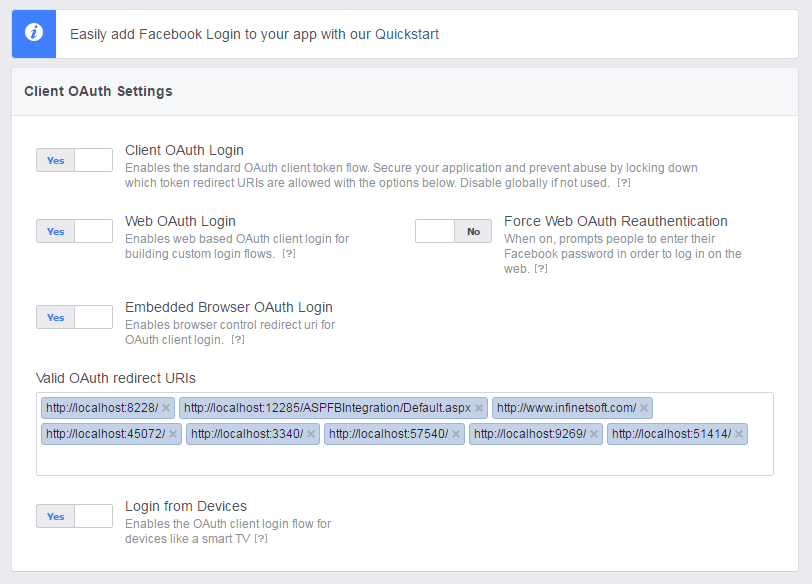Screen dimensions: 812x584
Task: Remove http://localhost:57540/ redirect URI
Action: (x=456, y=434)
